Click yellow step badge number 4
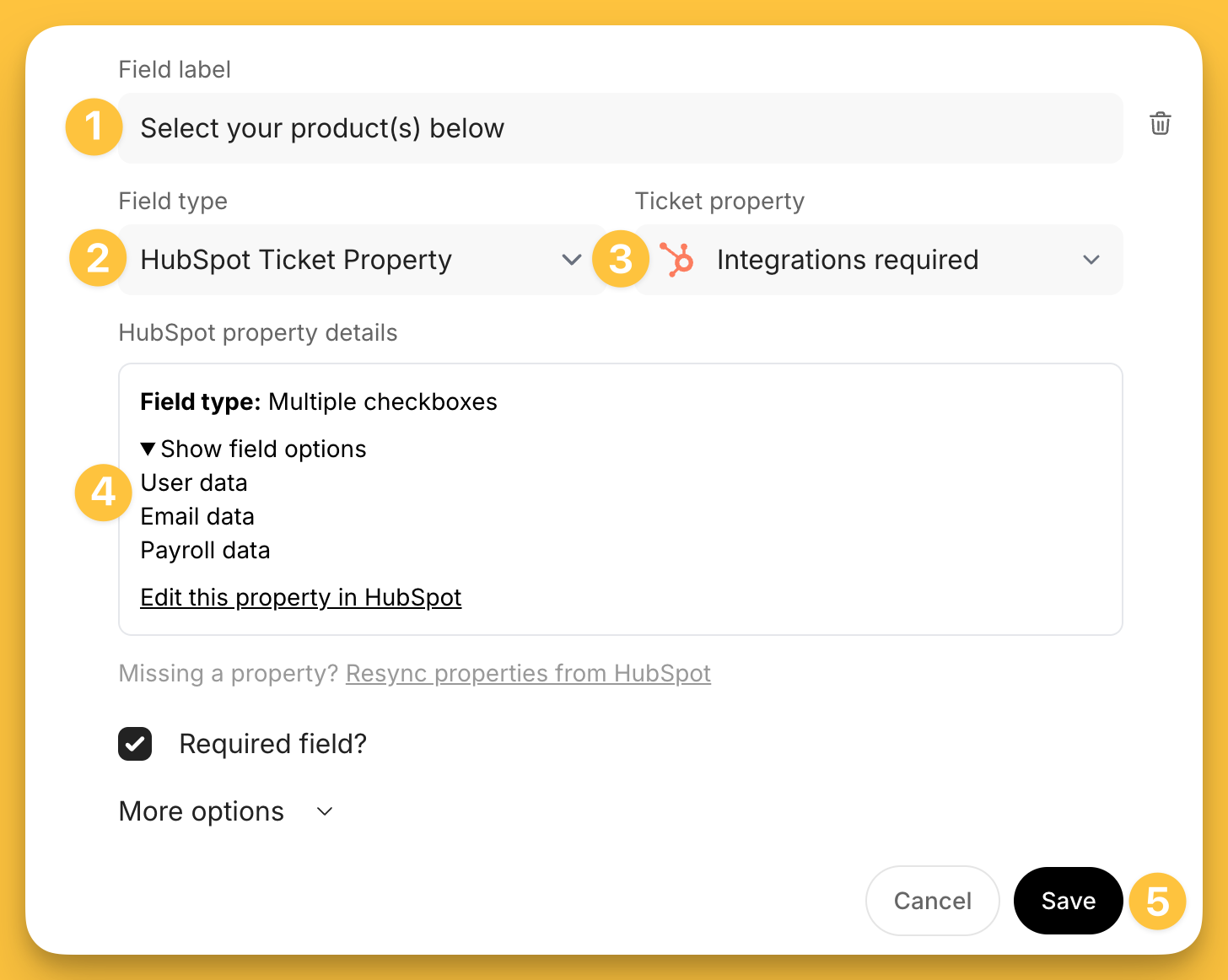Viewport: 1228px width, 980px height. tap(103, 492)
